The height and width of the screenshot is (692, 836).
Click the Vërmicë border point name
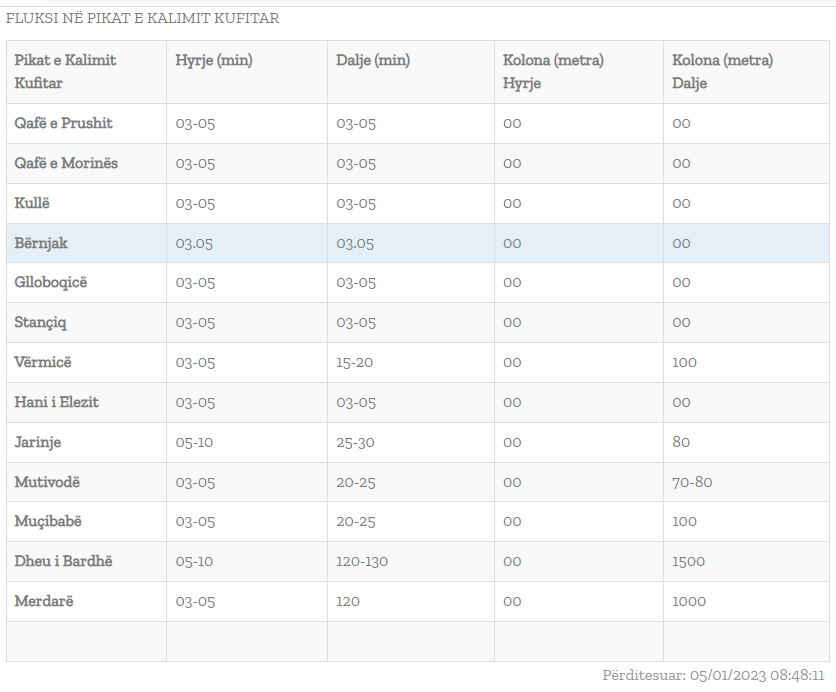[43, 362]
